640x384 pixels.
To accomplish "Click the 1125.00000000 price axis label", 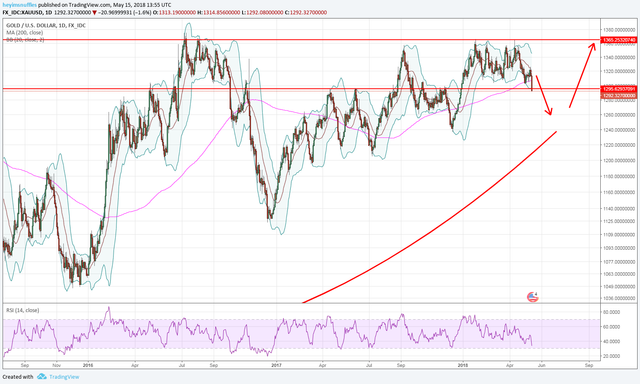I will click(619, 221).
